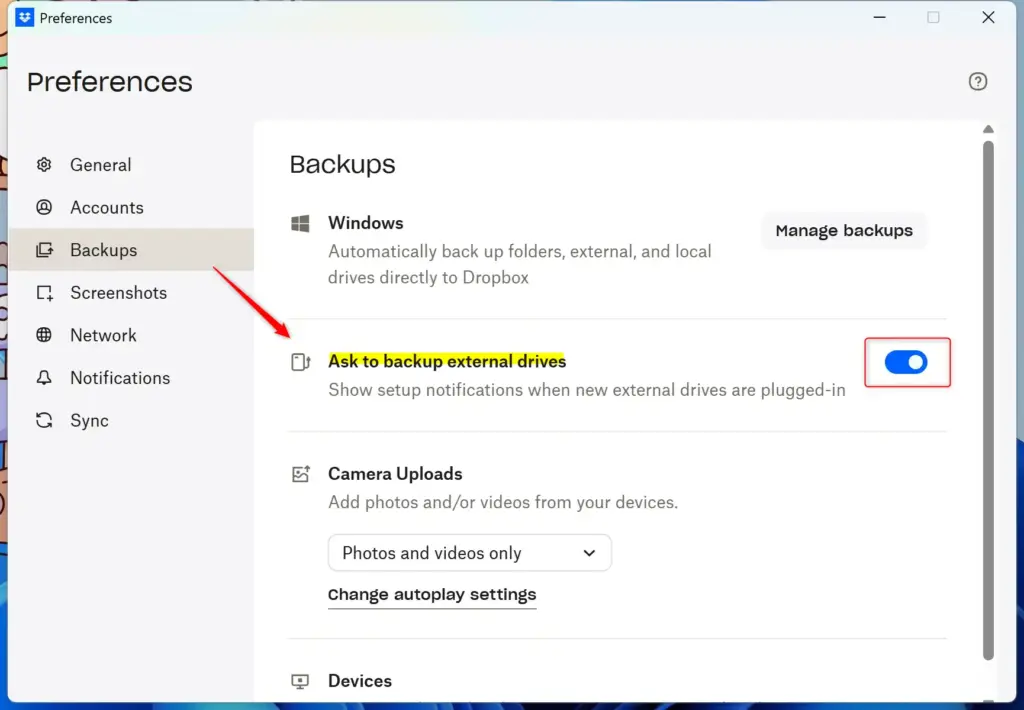Click the Dropbox logo in title bar
Viewport: 1024px width, 710px height.
[x=24, y=17]
